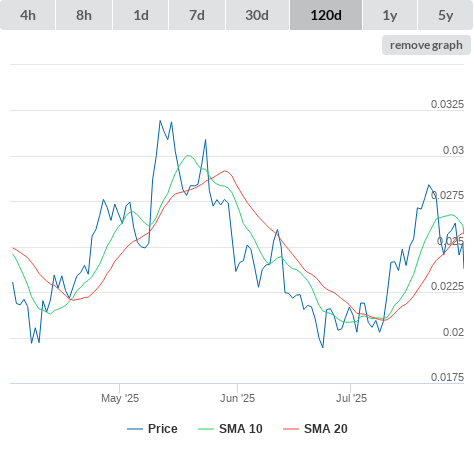Open the 5y time range

446,15
